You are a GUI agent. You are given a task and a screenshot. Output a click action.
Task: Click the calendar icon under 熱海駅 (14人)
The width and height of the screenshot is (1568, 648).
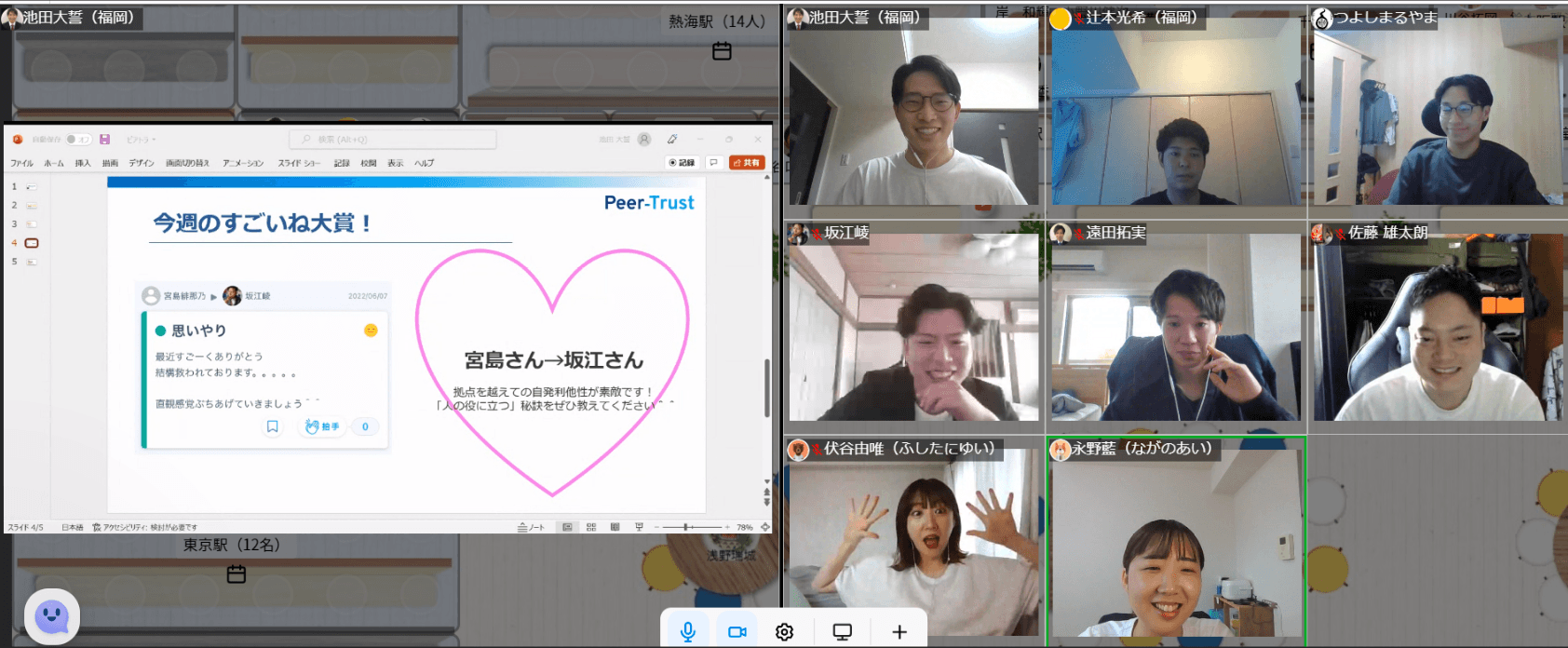(x=722, y=51)
